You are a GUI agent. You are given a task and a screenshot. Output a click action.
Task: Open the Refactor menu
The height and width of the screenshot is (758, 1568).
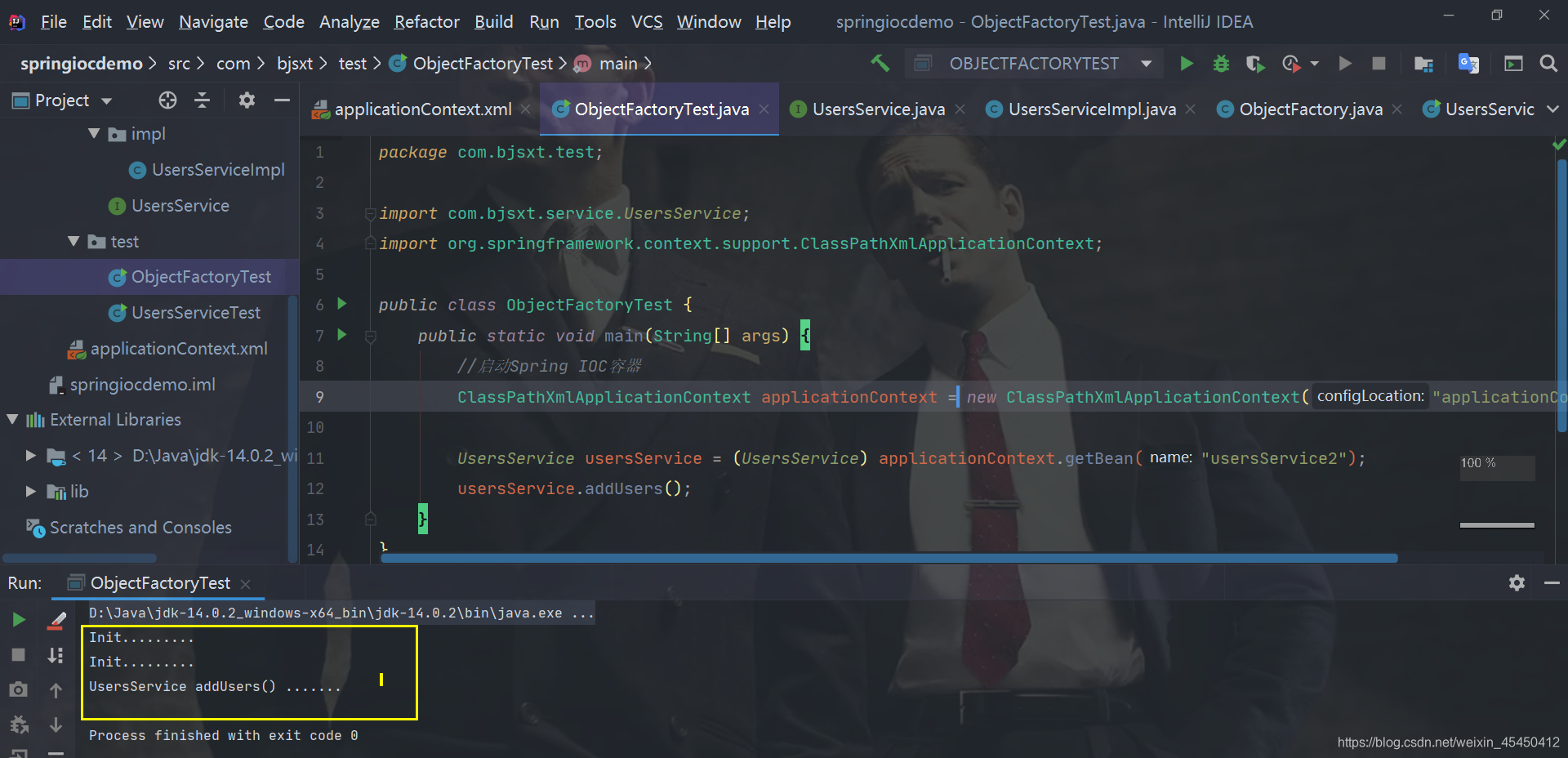[x=427, y=22]
